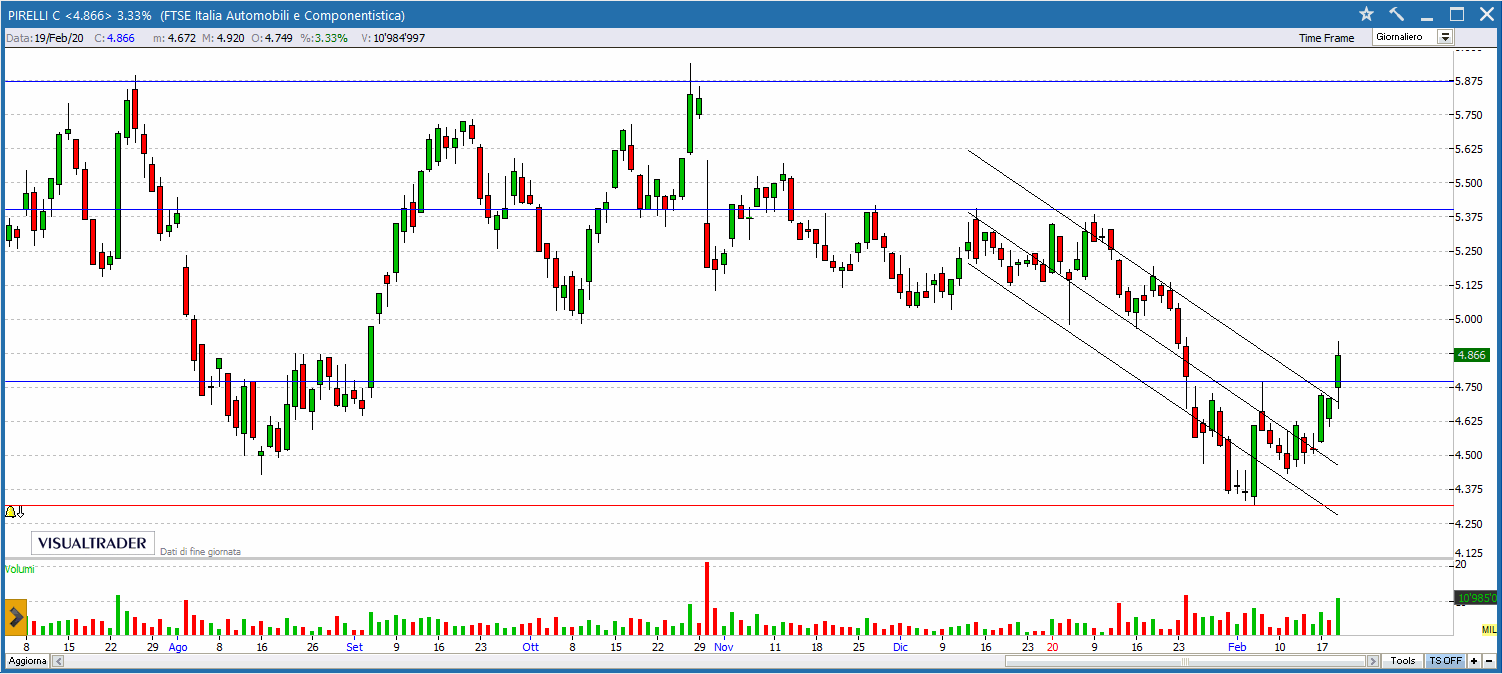
Task: Click the Time Frame dropdown arrow button
Action: [x=1445, y=37]
